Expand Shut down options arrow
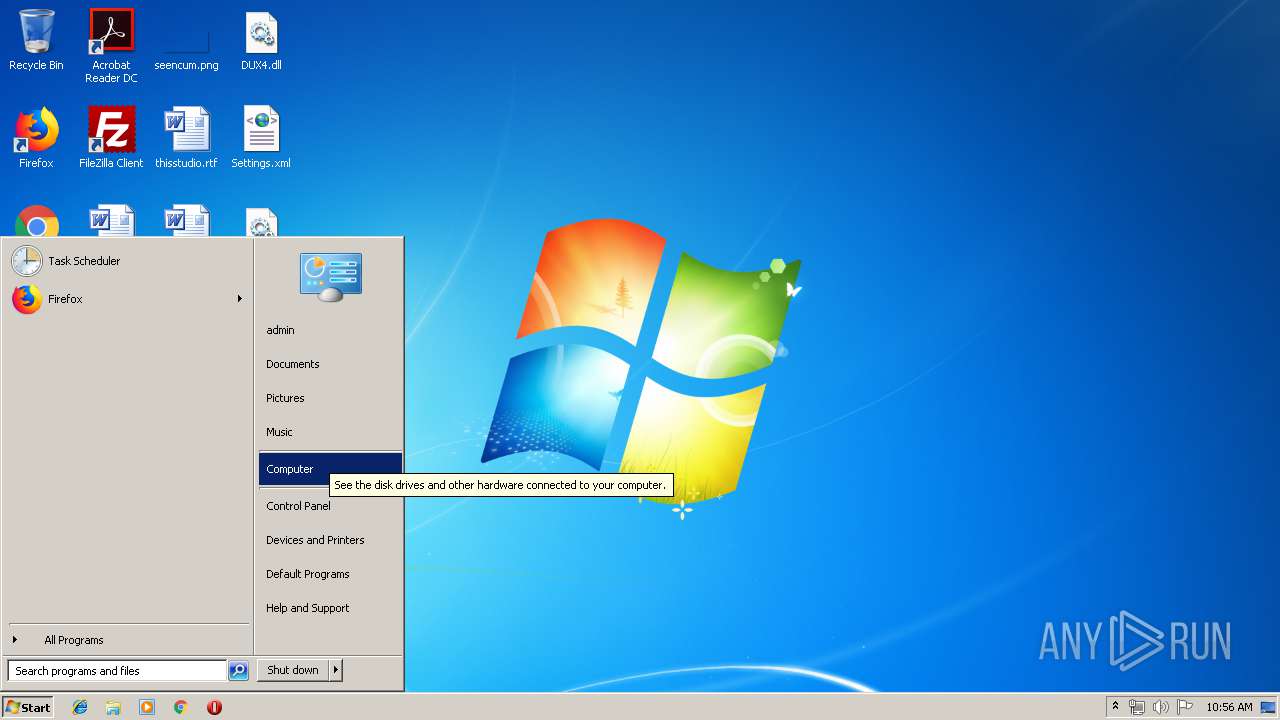The width and height of the screenshot is (1280, 720). click(336, 670)
